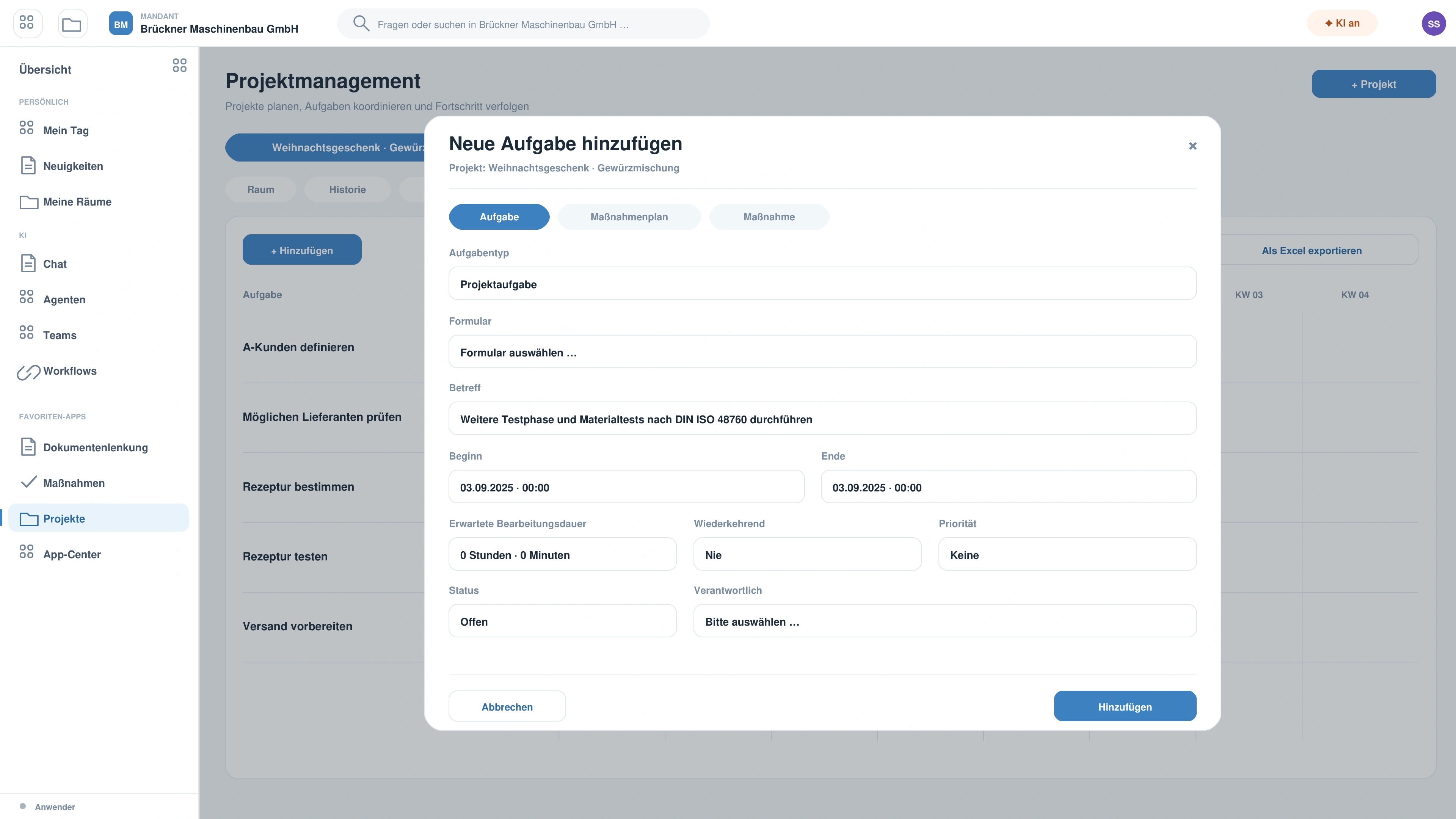Viewport: 1456px width, 819px height.
Task: Click the Neuigkeiten document icon
Action: 28,165
